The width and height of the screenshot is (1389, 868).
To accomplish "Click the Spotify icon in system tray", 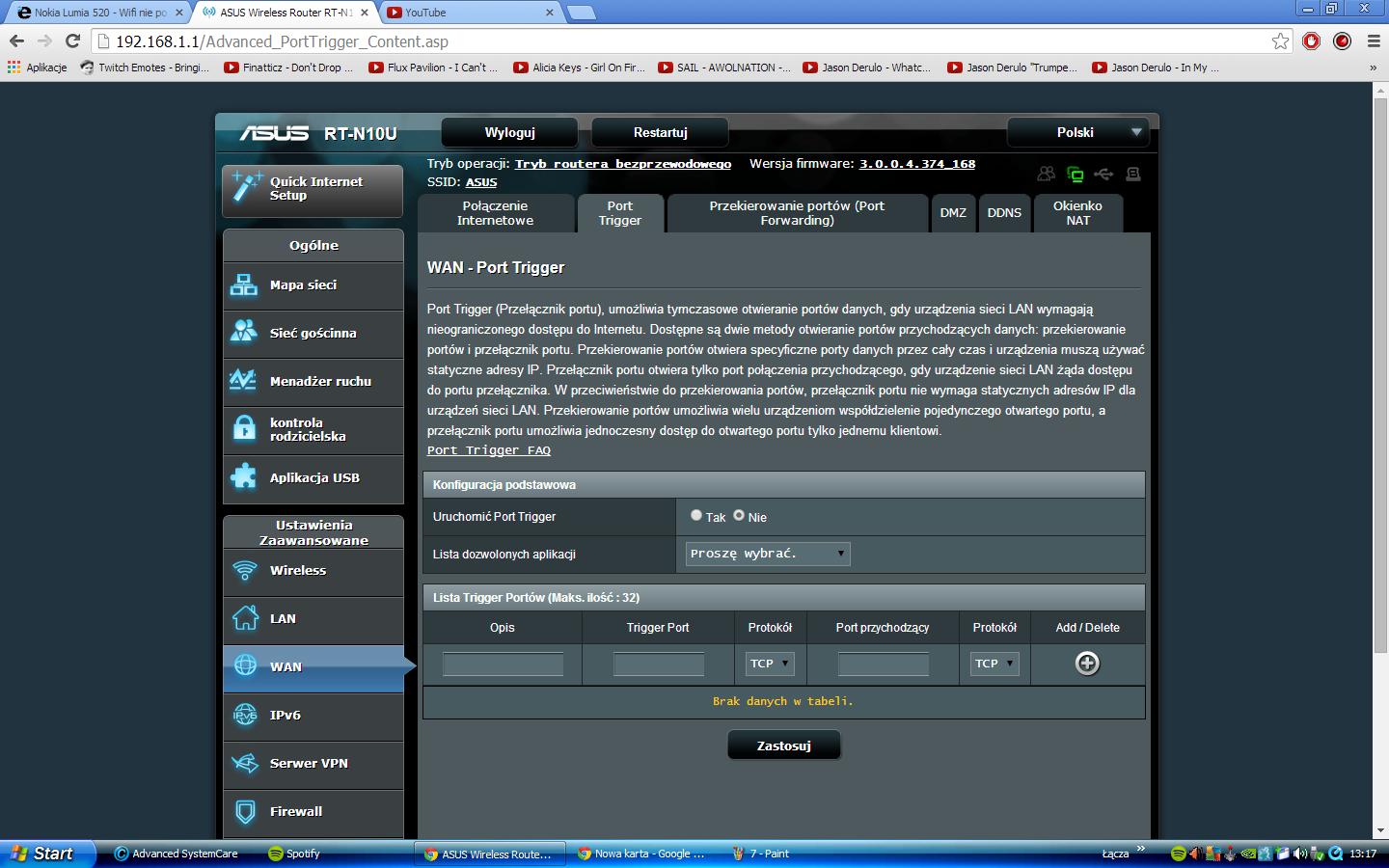I will 1178,854.
